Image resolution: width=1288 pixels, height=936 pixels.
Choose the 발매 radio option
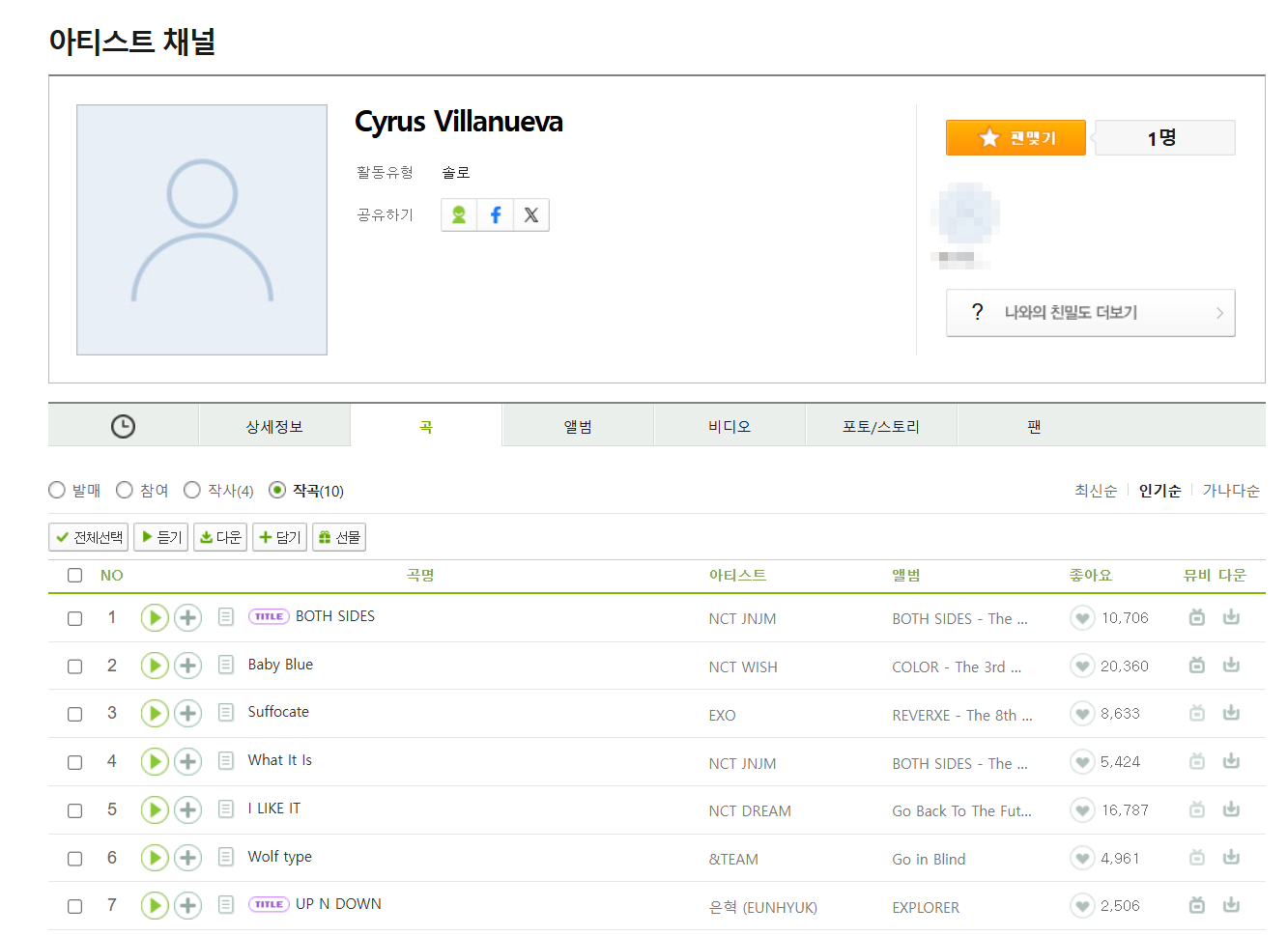[57, 491]
